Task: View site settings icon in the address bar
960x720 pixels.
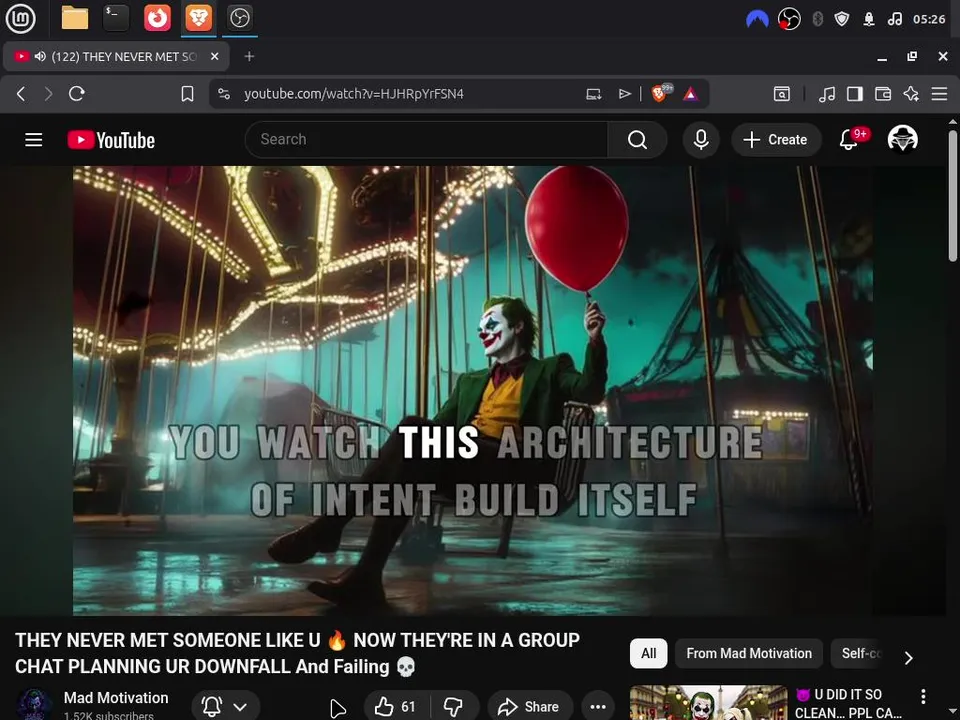Action: [224, 94]
